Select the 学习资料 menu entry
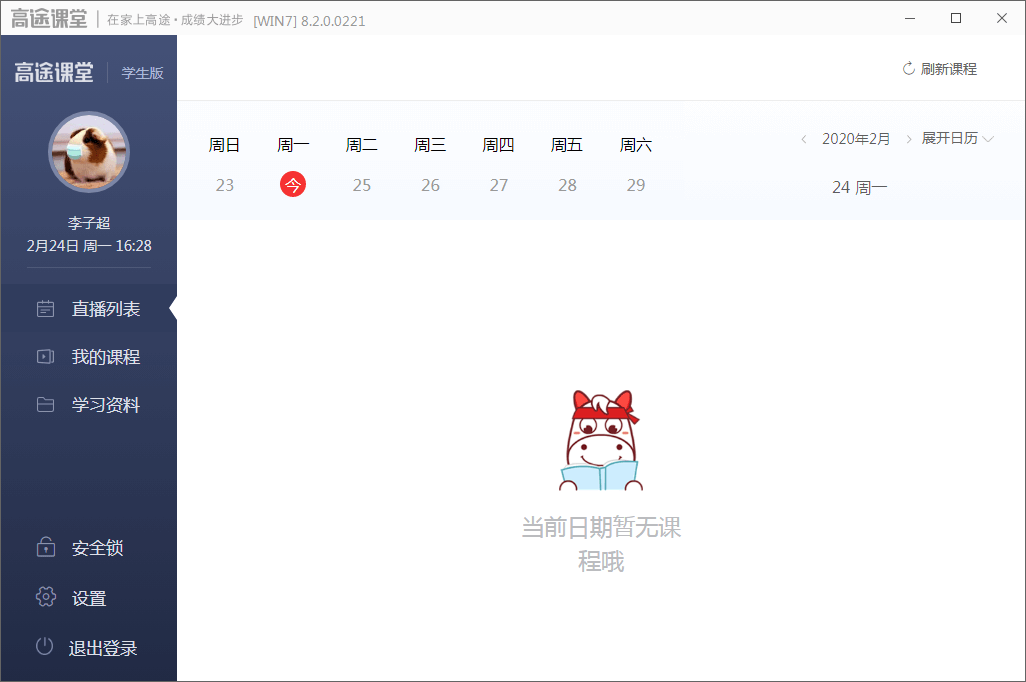 click(x=105, y=405)
